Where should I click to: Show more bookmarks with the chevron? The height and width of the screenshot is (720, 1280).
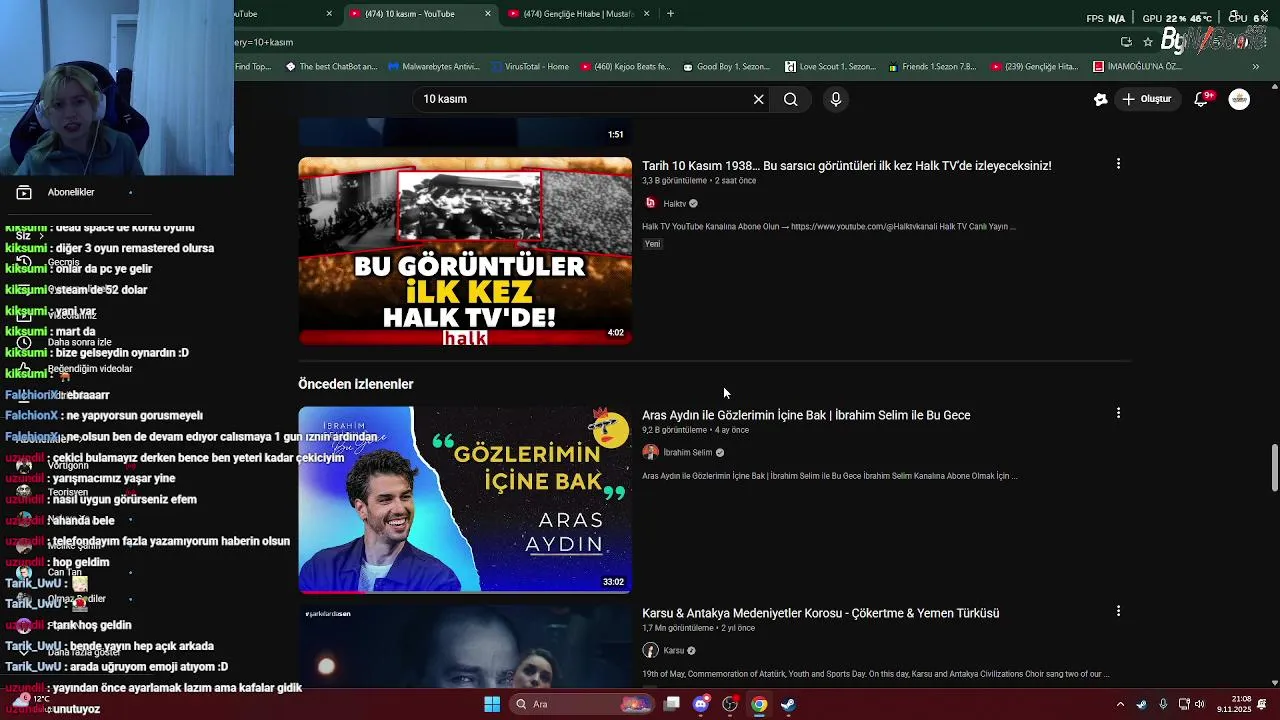1256,67
